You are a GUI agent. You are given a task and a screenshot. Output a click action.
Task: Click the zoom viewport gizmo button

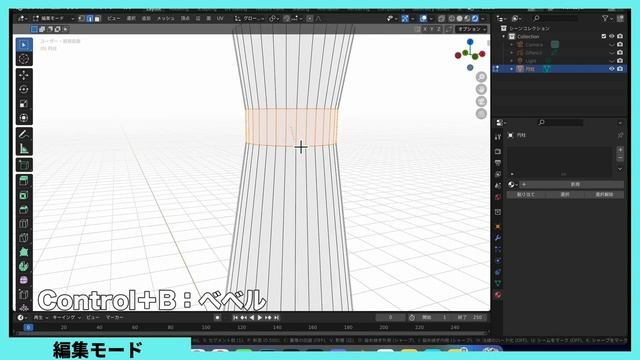coord(482,77)
